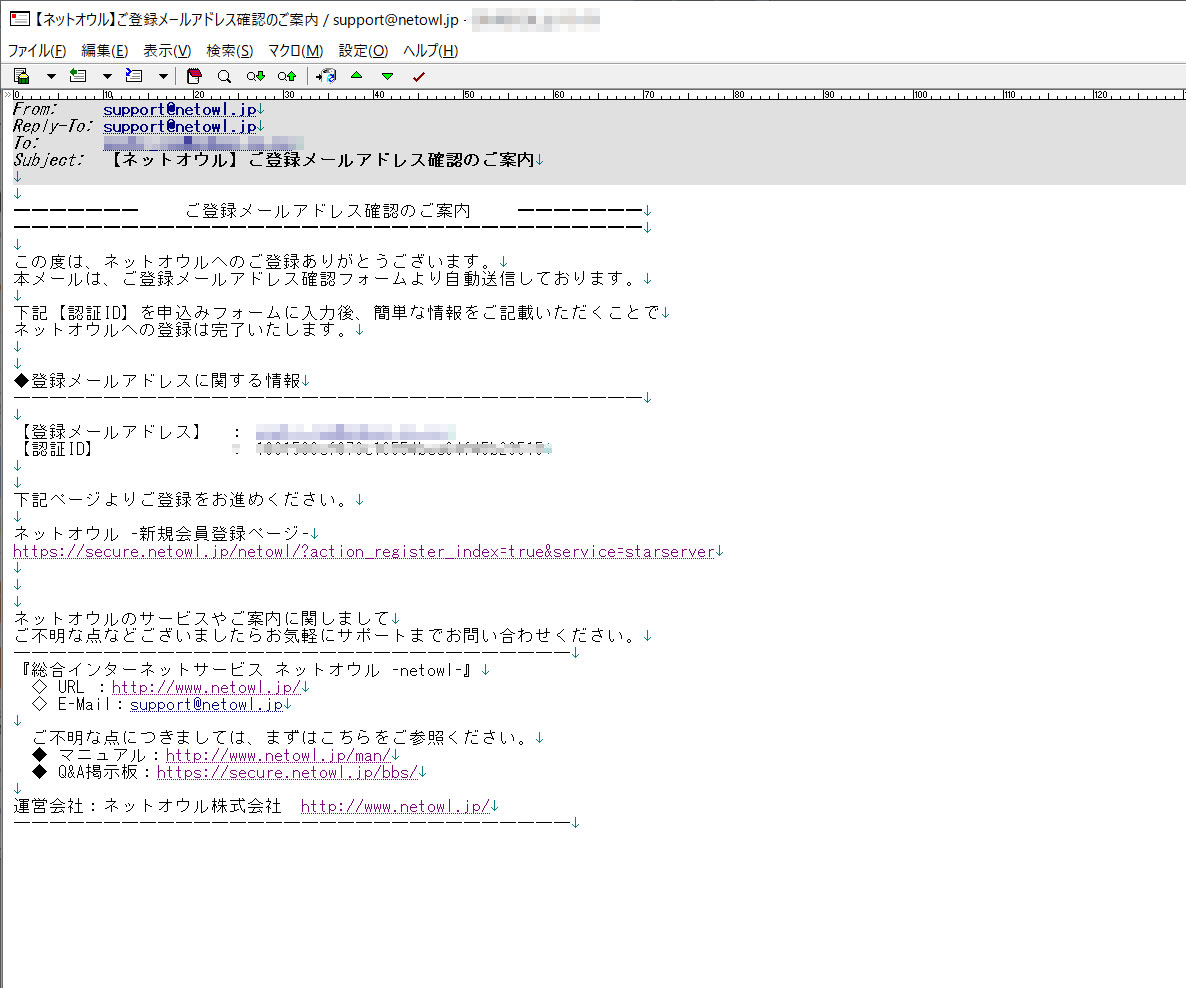Screen dimensions: 1186x988
Task: Click the forward toolbar icon with blue arrow
Action: point(134,76)
